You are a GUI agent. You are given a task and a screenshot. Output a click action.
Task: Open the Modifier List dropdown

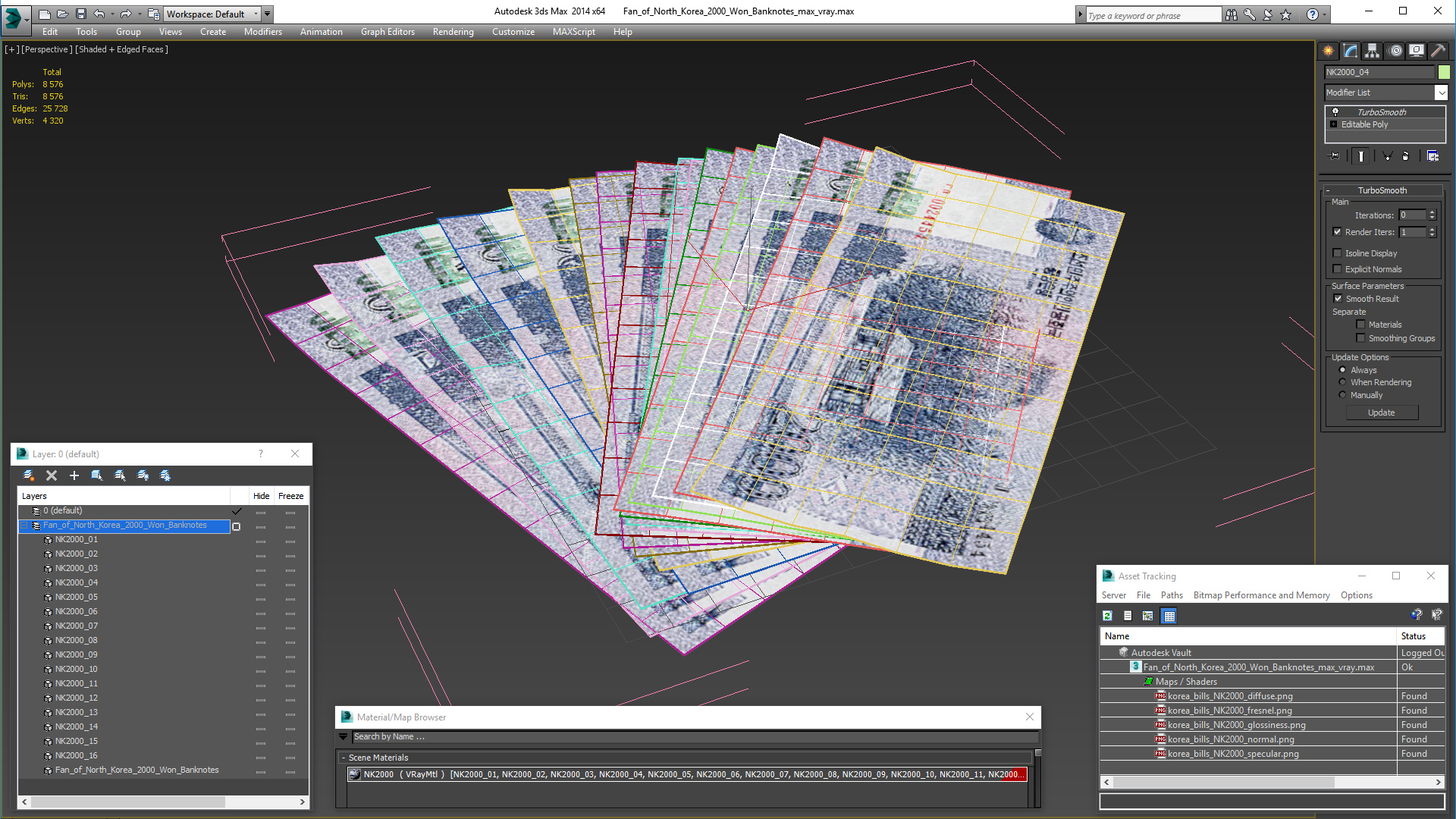[x=1442, y=93]
